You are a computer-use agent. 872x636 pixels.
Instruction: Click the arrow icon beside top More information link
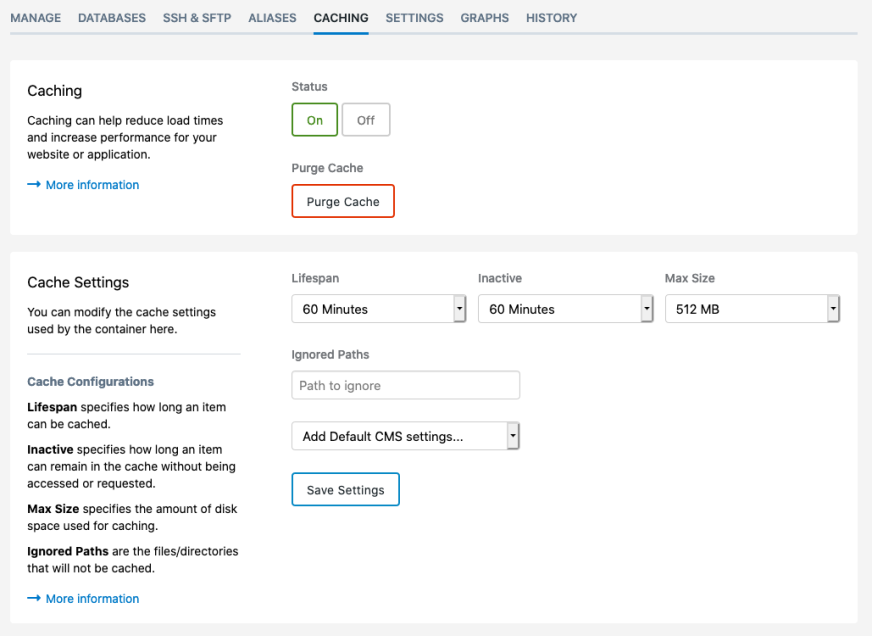coord(34,184)
